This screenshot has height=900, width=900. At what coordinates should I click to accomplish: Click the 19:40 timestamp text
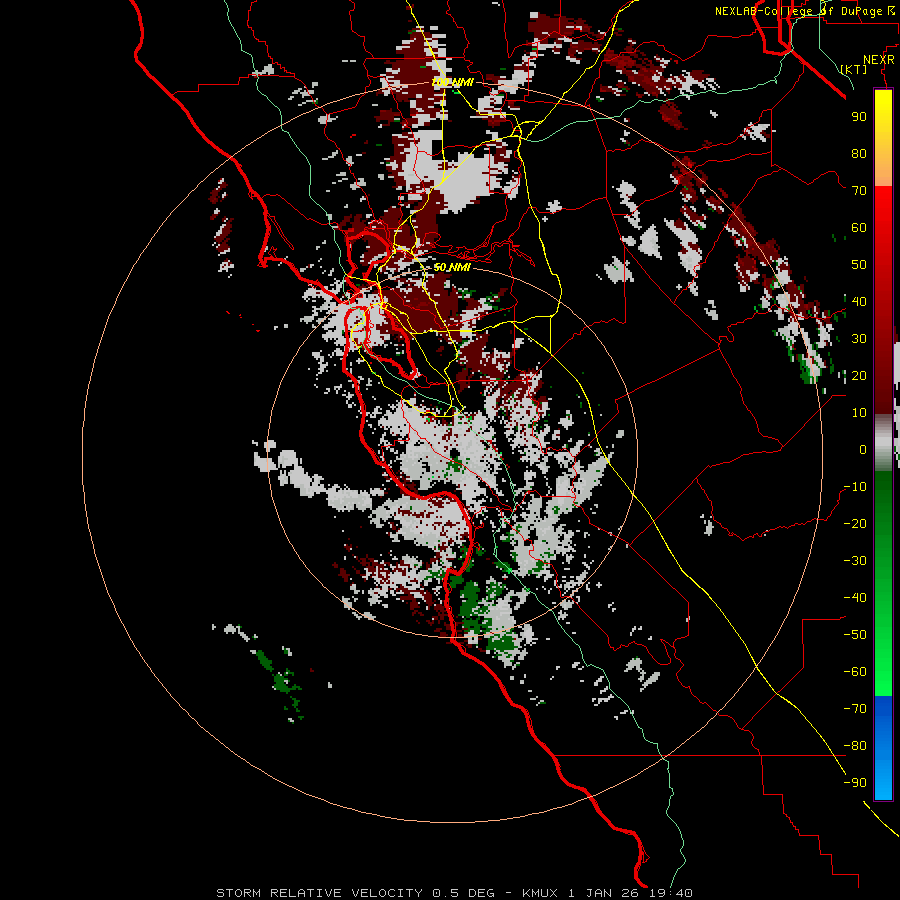coord(670,893)
